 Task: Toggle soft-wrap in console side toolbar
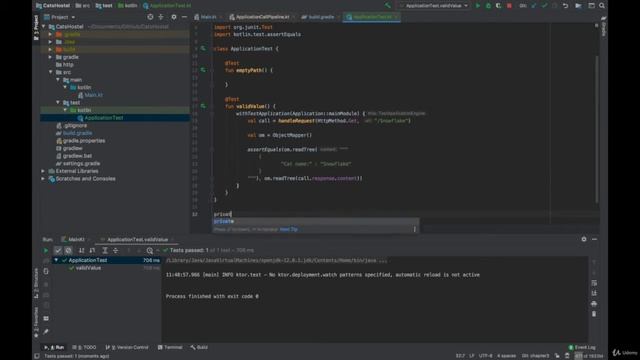(594, 283)
